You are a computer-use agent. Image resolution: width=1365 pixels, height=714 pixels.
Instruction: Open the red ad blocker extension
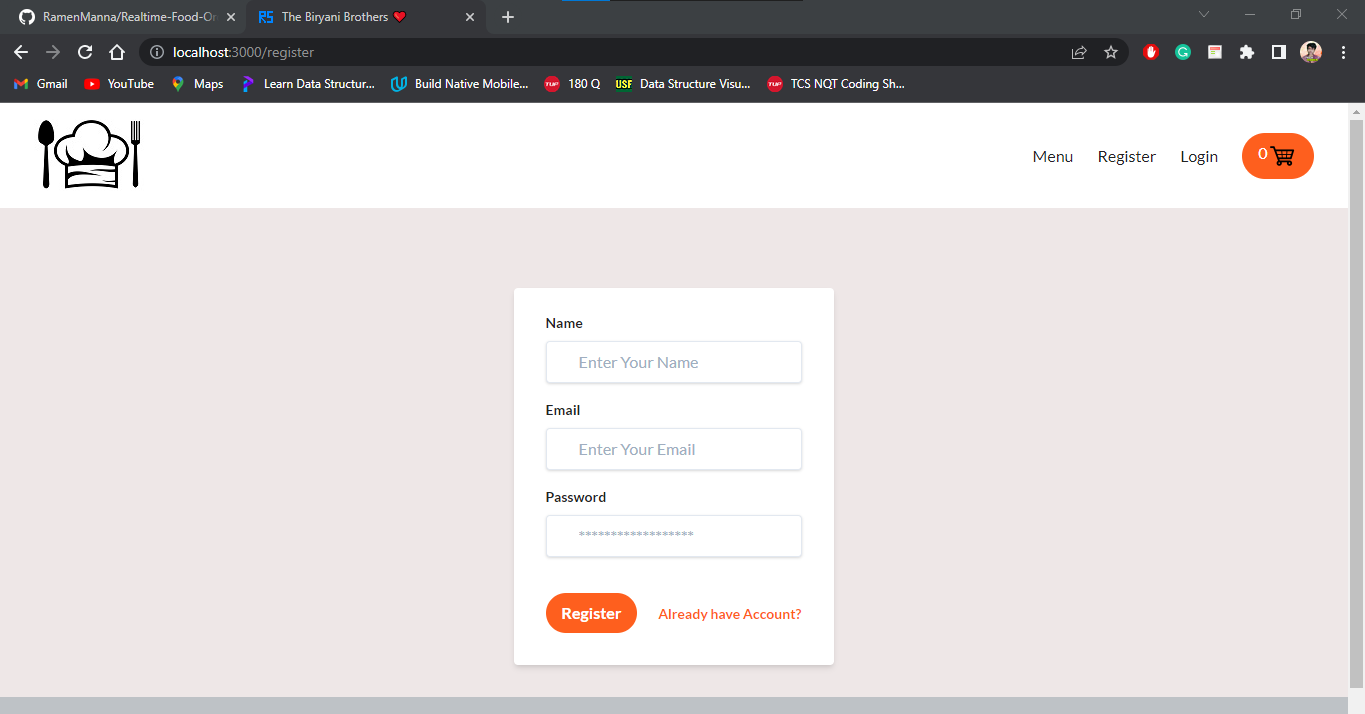(1151, 52)
